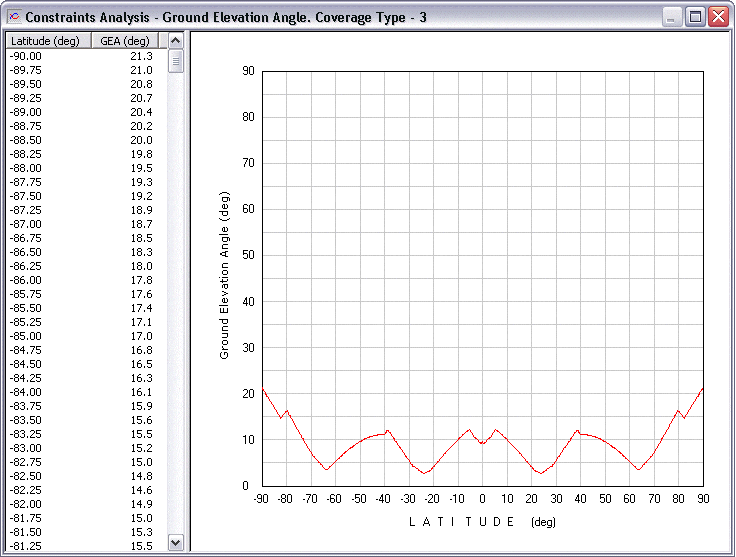The width and height of the screenshot is (736, 557).
Task: Click the application icon in title bar
Action: [x=13, y=17]
